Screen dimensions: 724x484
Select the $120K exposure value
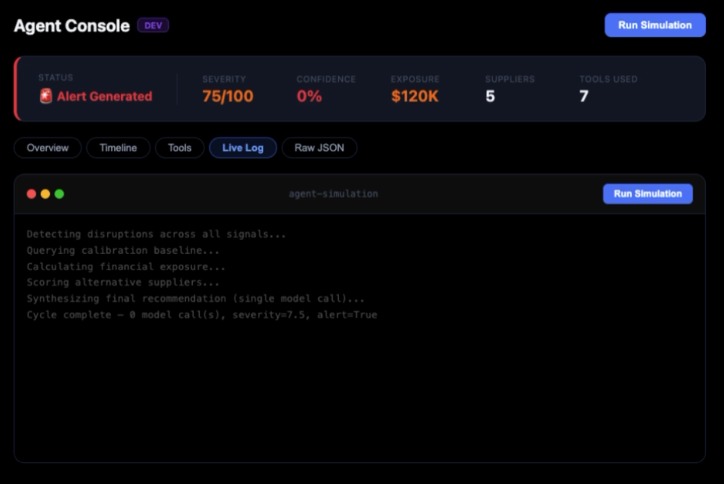[x=415, y=96]
